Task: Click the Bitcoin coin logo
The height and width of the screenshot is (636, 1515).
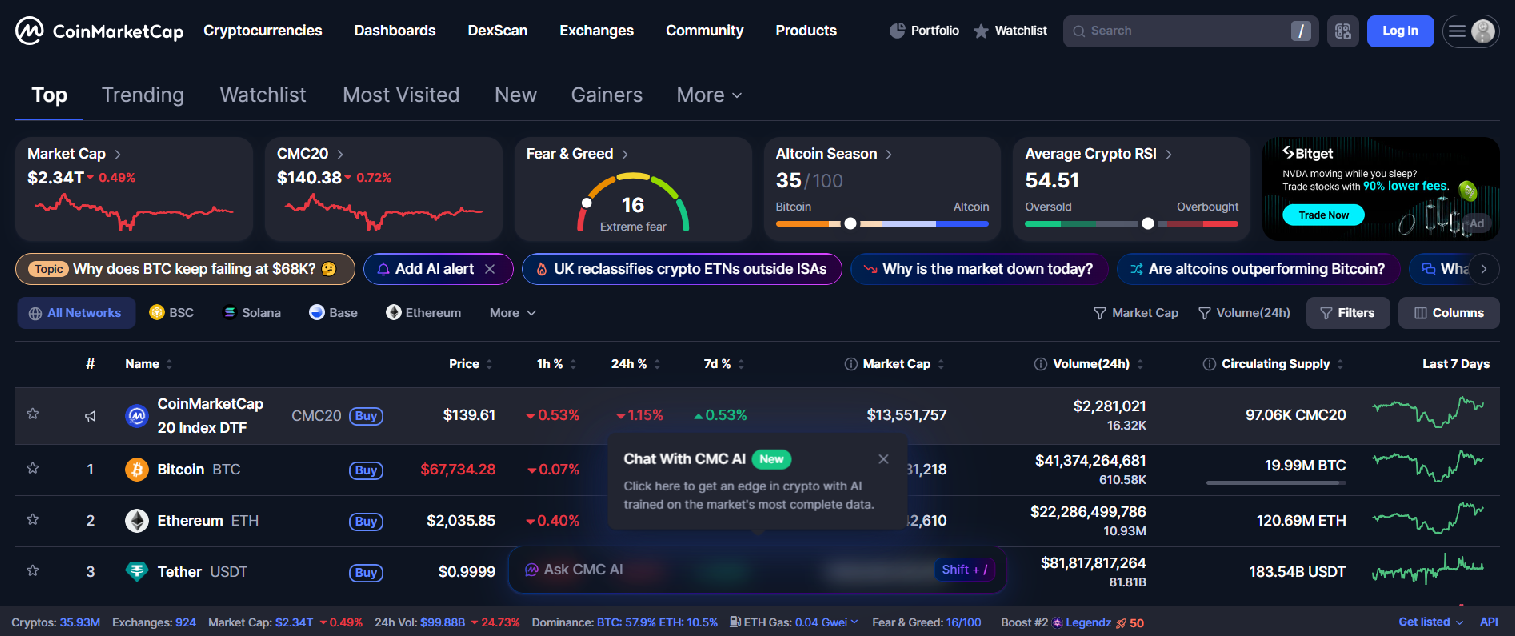Action: (x=137, y=469)
